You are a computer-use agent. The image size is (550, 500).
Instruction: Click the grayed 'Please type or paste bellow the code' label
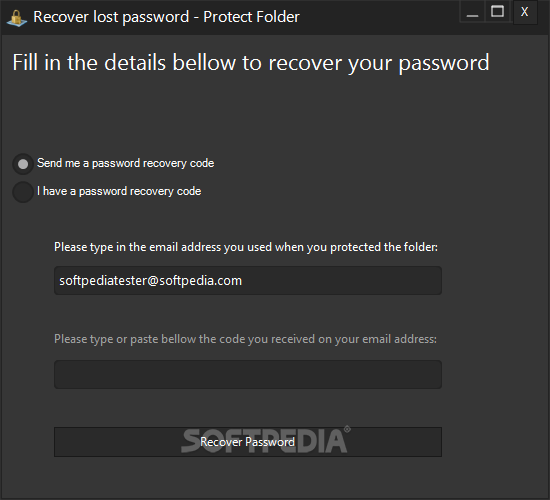click(x=246, y=339)
